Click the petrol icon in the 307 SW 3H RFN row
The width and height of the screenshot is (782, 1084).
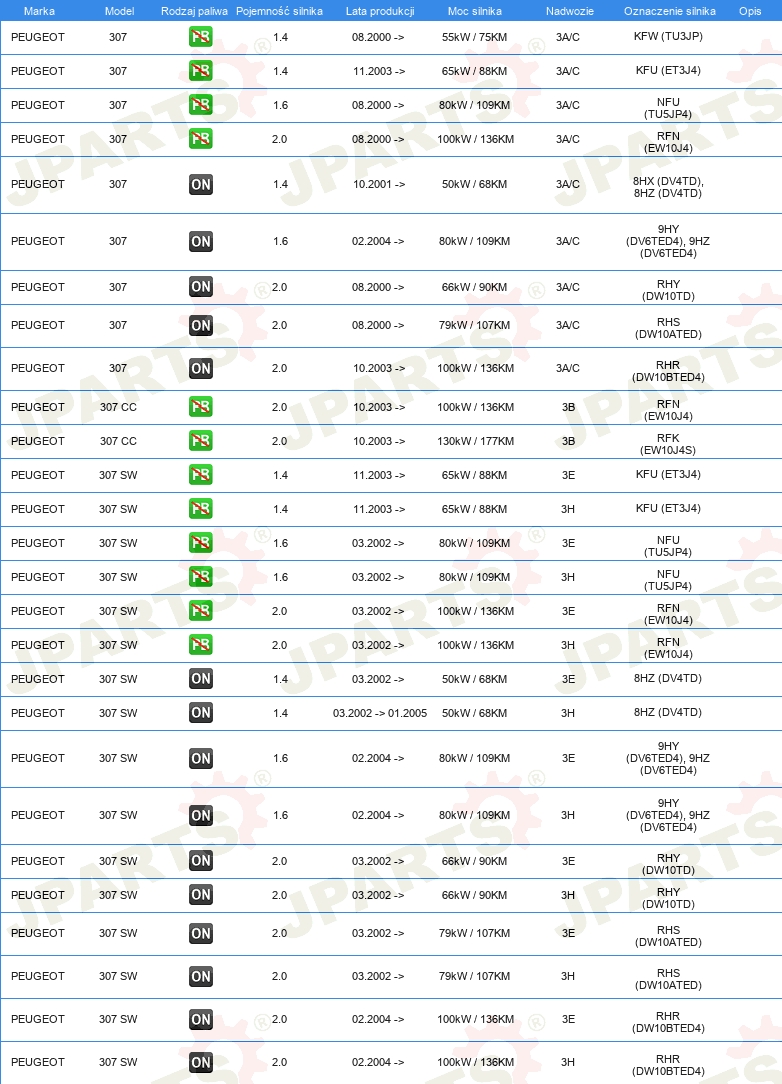[x=201, y=644]
